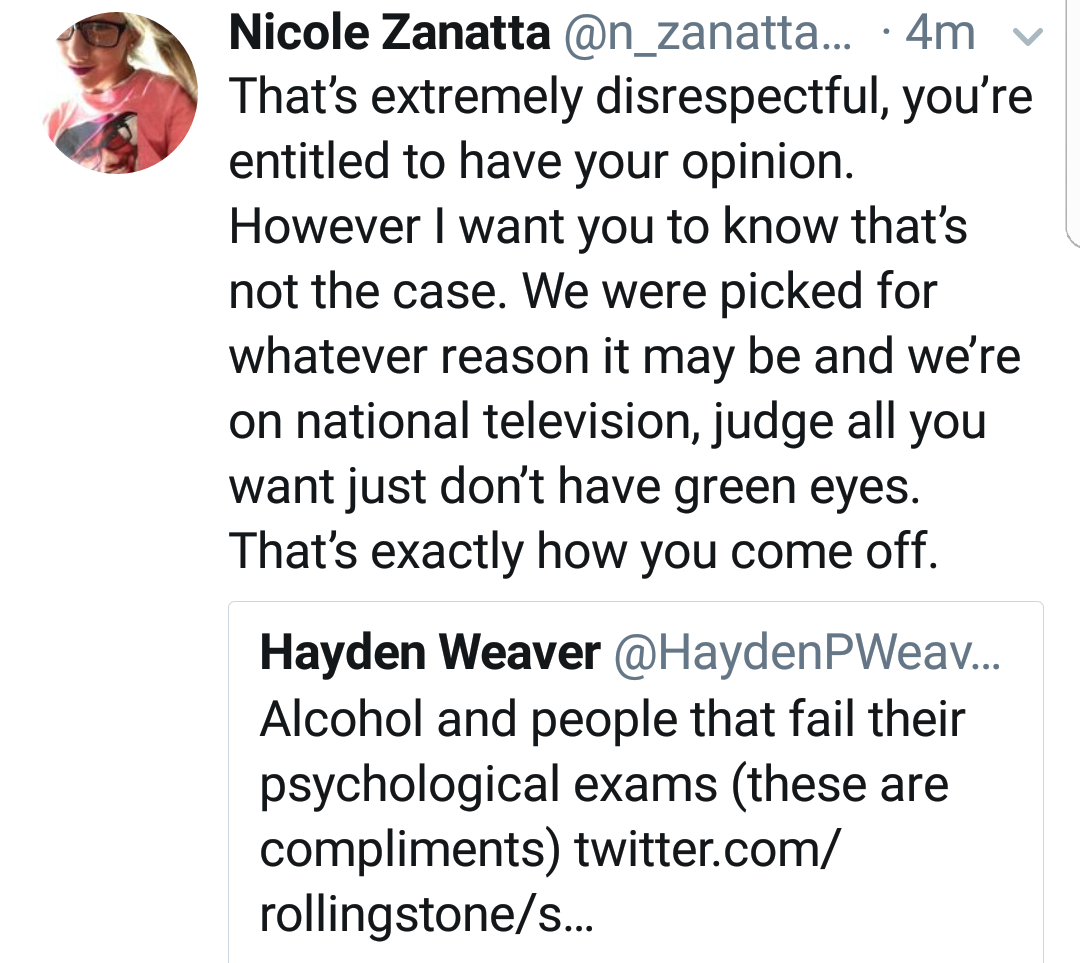
Task: Click the "We were picked for" sentence
Action: pos(729,291)
